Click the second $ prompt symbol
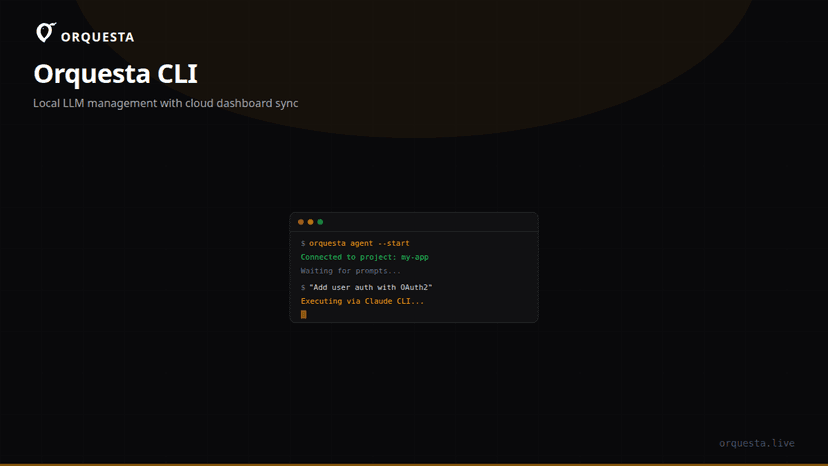Screen dimensions: 828x466 (x=303, y=288)
